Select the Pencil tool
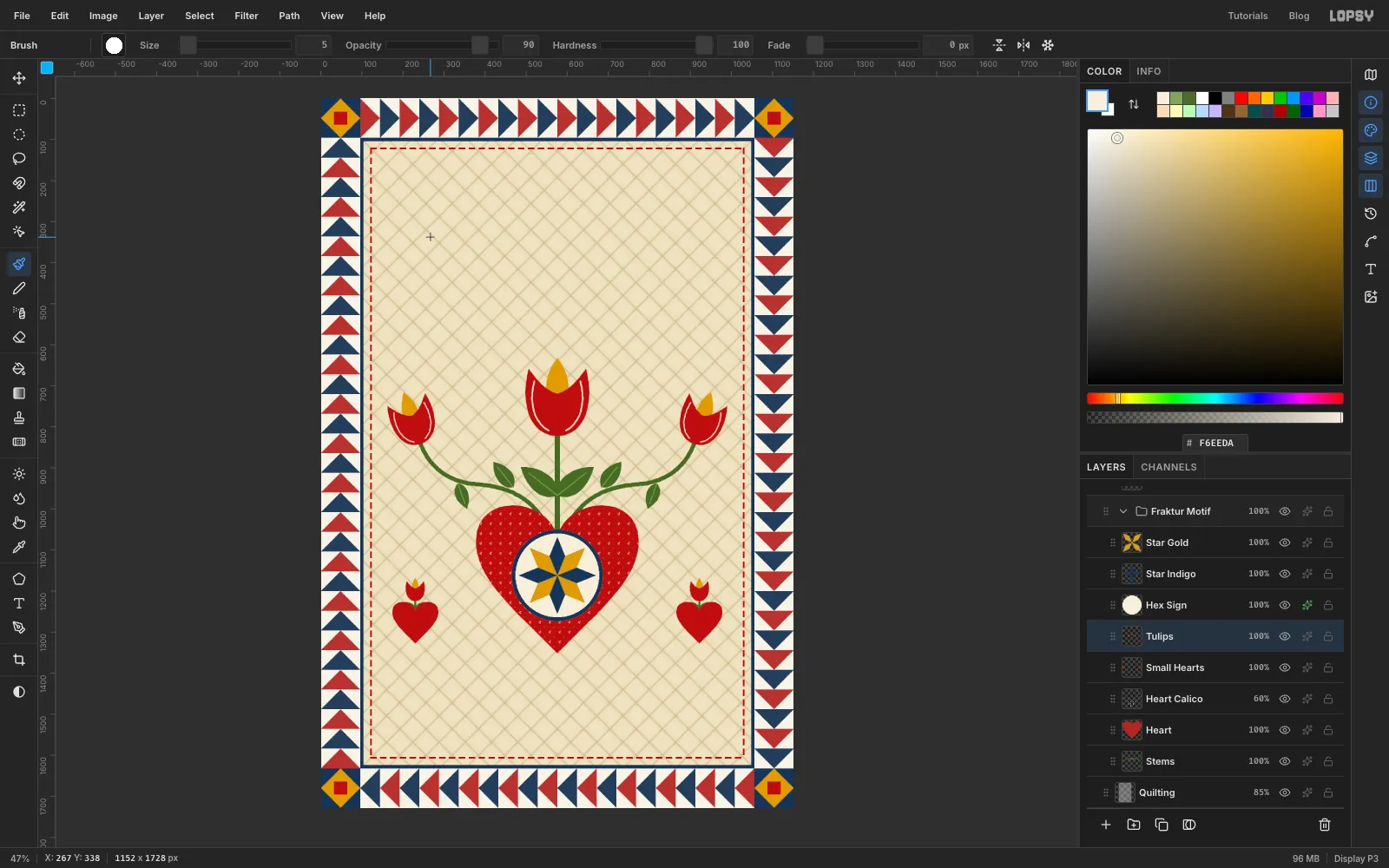 point(19,288)
